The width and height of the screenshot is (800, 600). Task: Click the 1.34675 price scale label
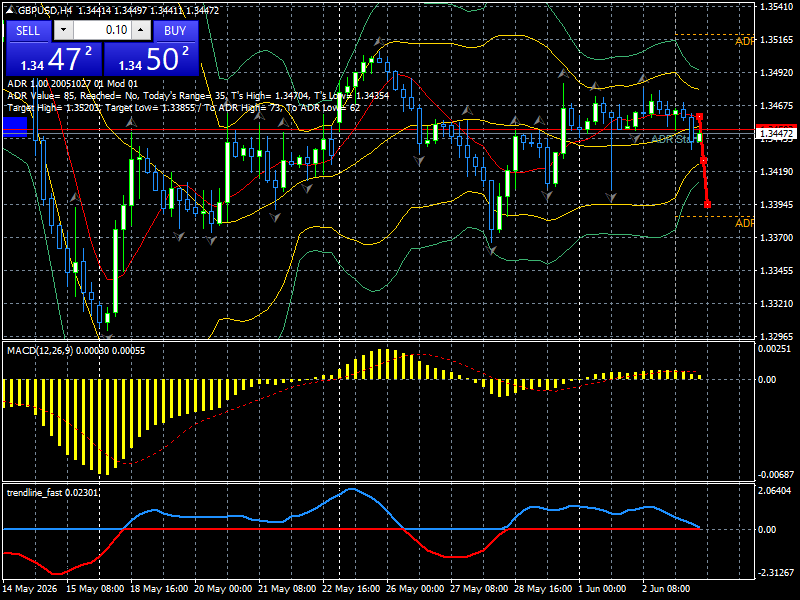(776, 106)
